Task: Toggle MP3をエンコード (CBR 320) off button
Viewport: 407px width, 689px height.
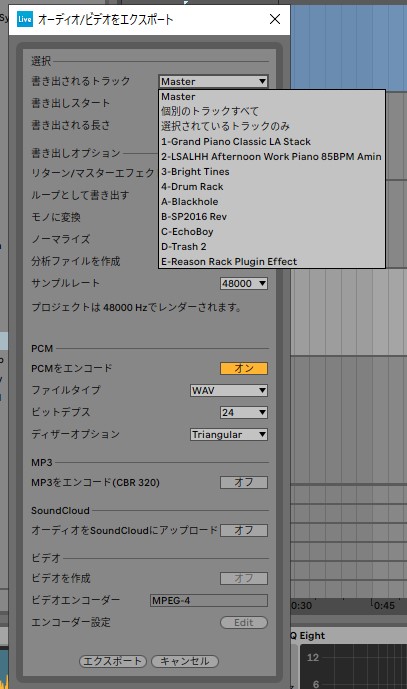Action: click(x=244, y=482)
